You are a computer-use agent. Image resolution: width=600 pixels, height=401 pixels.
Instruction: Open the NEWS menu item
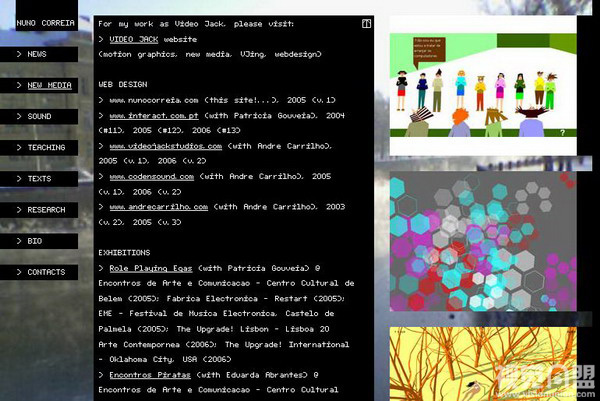click(37, 54)
